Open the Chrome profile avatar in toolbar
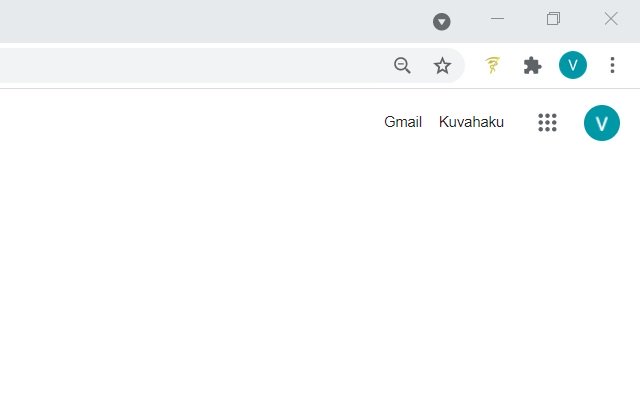Screen dimensions: 640x400 tap(573, 65)
